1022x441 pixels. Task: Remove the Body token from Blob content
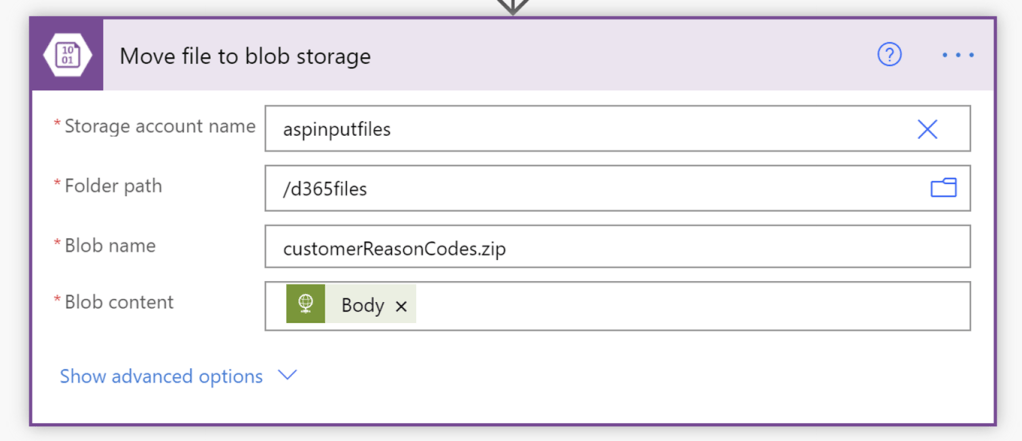[401, 306]
